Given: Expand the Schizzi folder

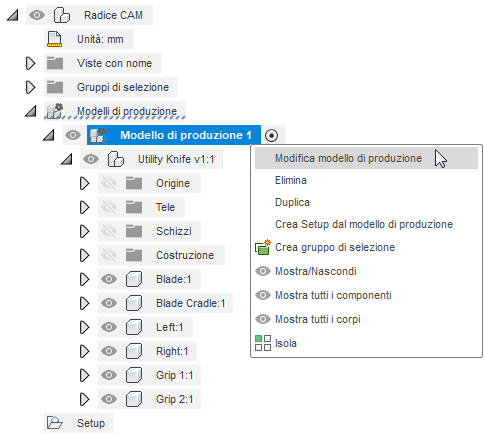Looking at the screenshot, I should (84, 231).
